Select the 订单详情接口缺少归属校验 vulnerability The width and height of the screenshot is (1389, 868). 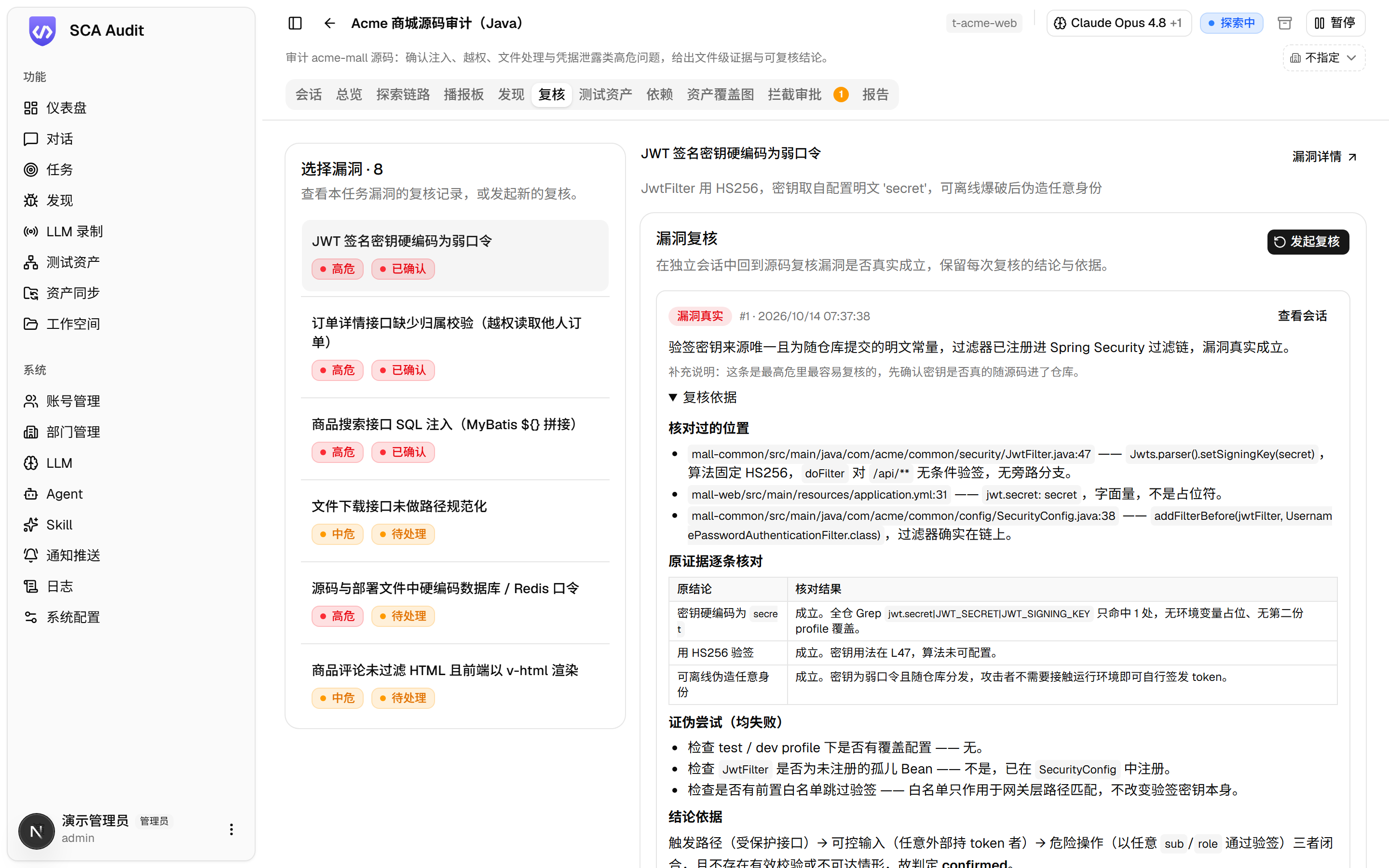pos(455,347)
